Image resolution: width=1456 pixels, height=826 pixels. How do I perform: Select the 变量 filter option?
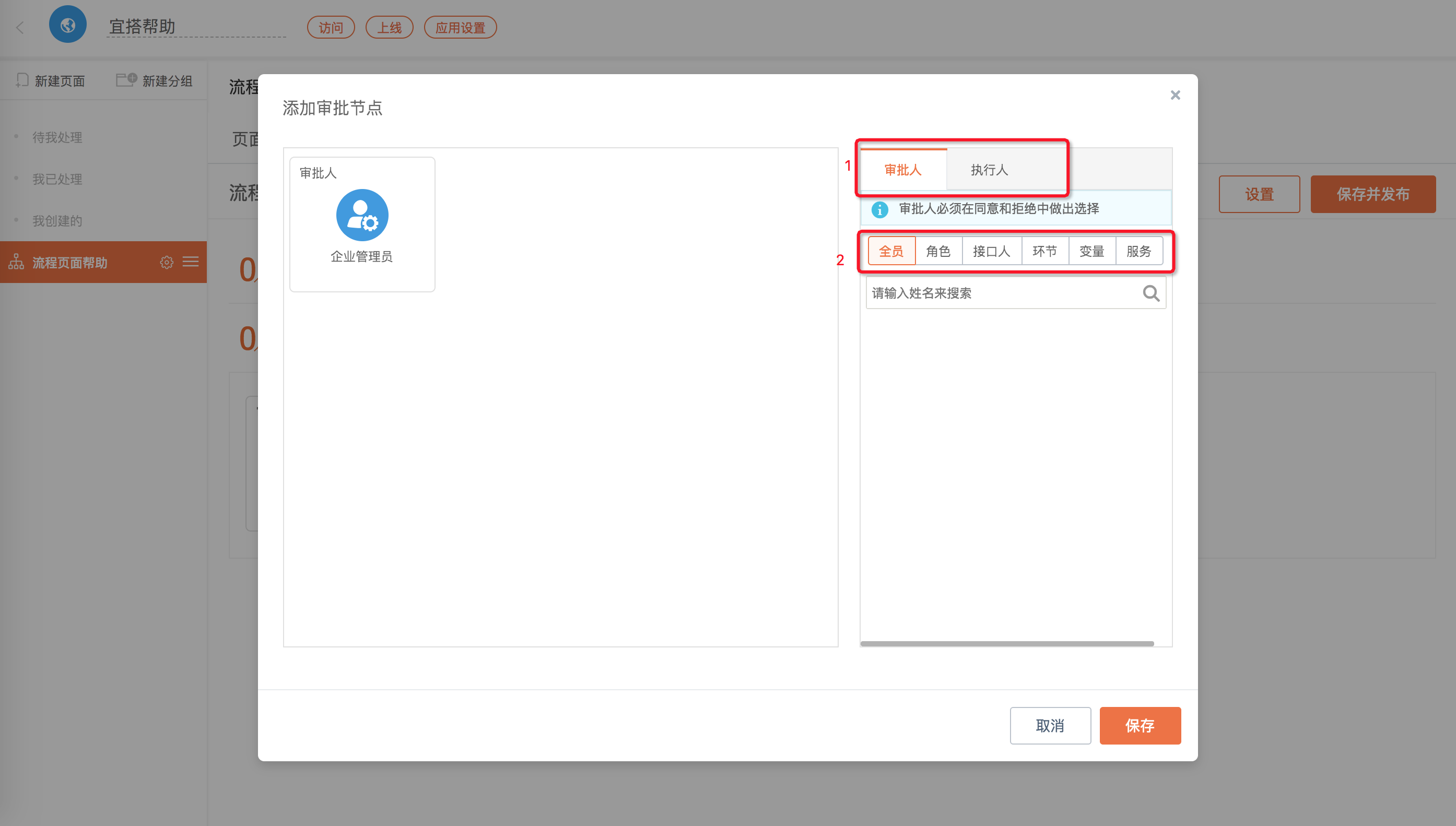(1091, 251)
